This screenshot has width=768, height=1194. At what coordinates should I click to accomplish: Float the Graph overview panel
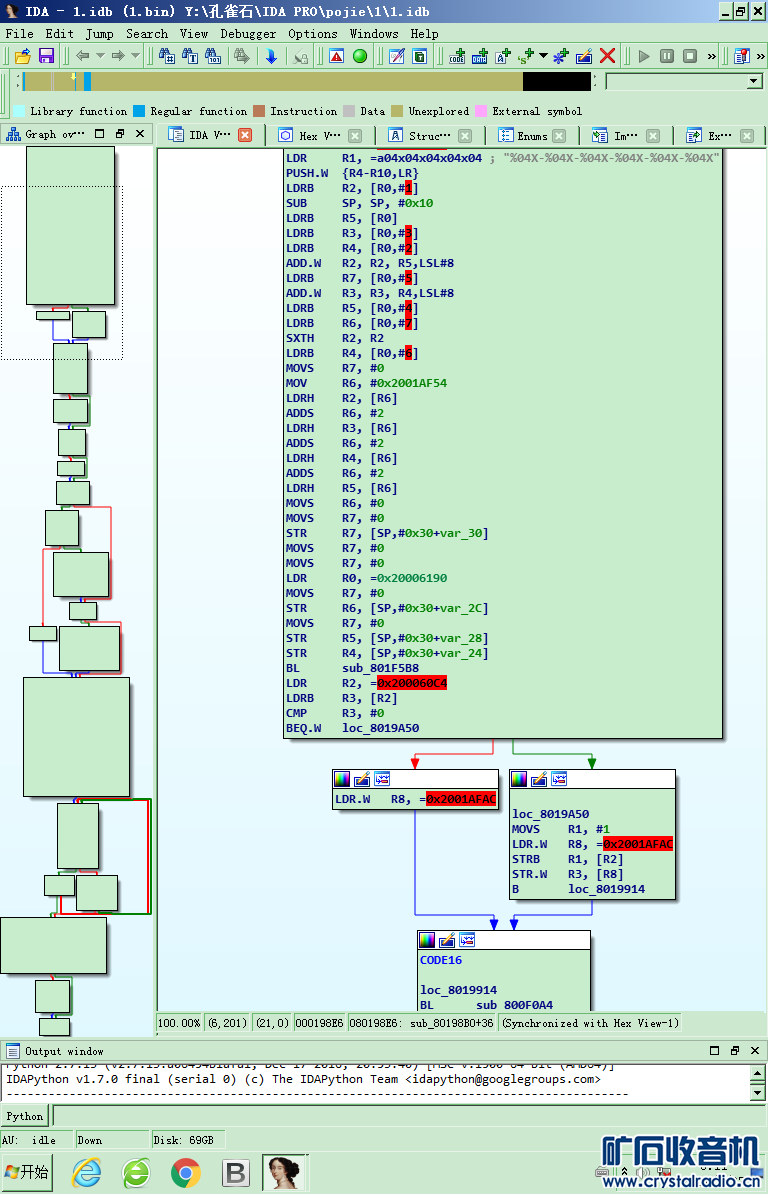[x=120, y=133]
